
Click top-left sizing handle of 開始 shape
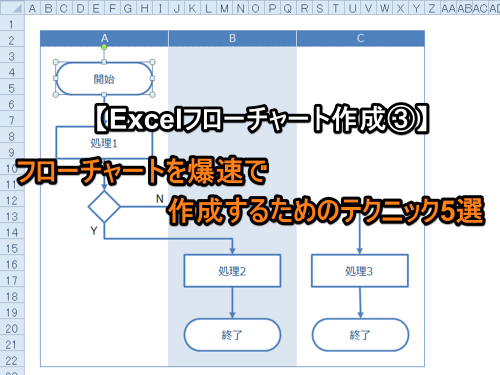[56, 62]
